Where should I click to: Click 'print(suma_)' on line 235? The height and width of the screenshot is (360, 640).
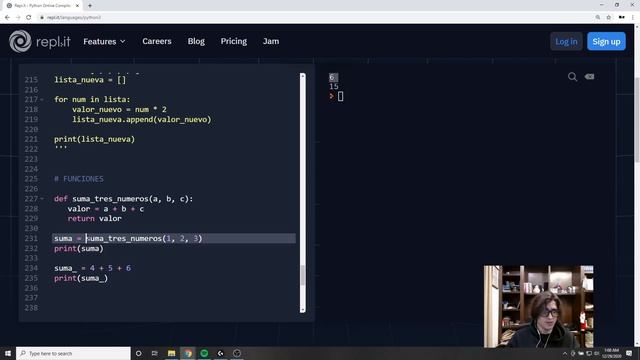coord(81,278)
